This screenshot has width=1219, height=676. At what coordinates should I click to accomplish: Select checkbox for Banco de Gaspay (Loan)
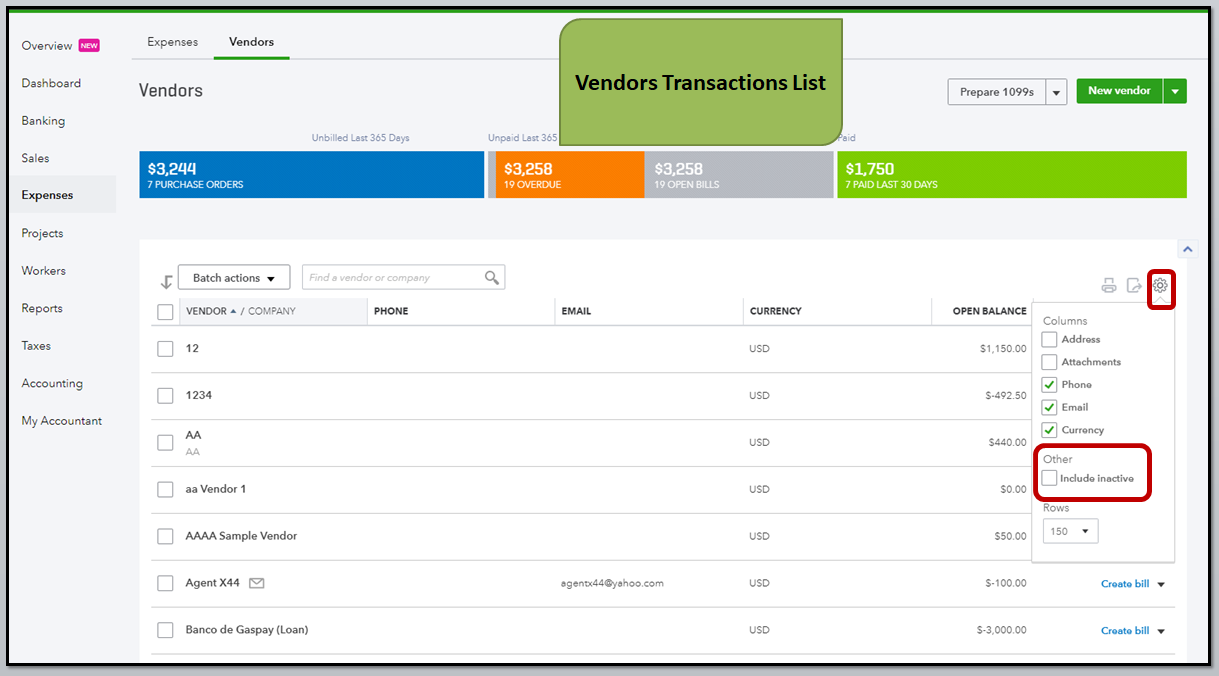pos(165,631)
